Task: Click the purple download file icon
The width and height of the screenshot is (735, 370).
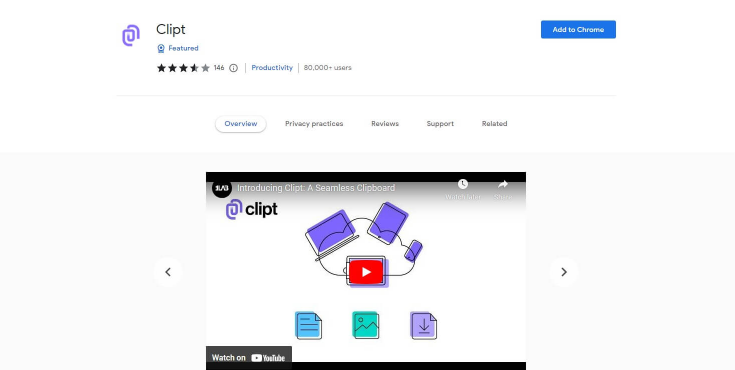Action: [x=423, y=325]
